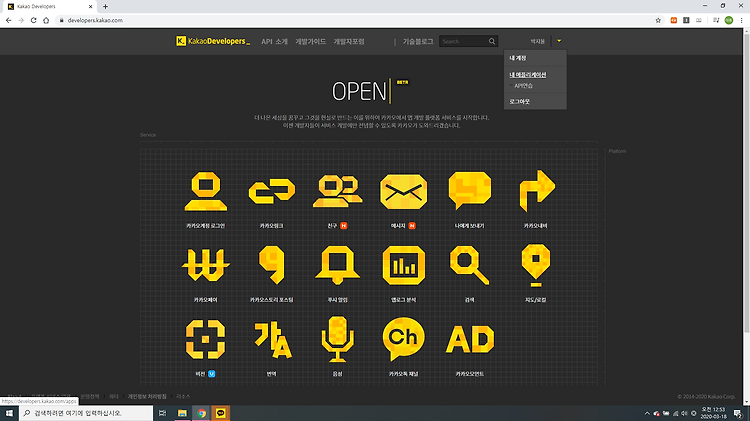Open the Kakao Navi arrow icon
Screen dimensions: 750x421
pos(537,190)
